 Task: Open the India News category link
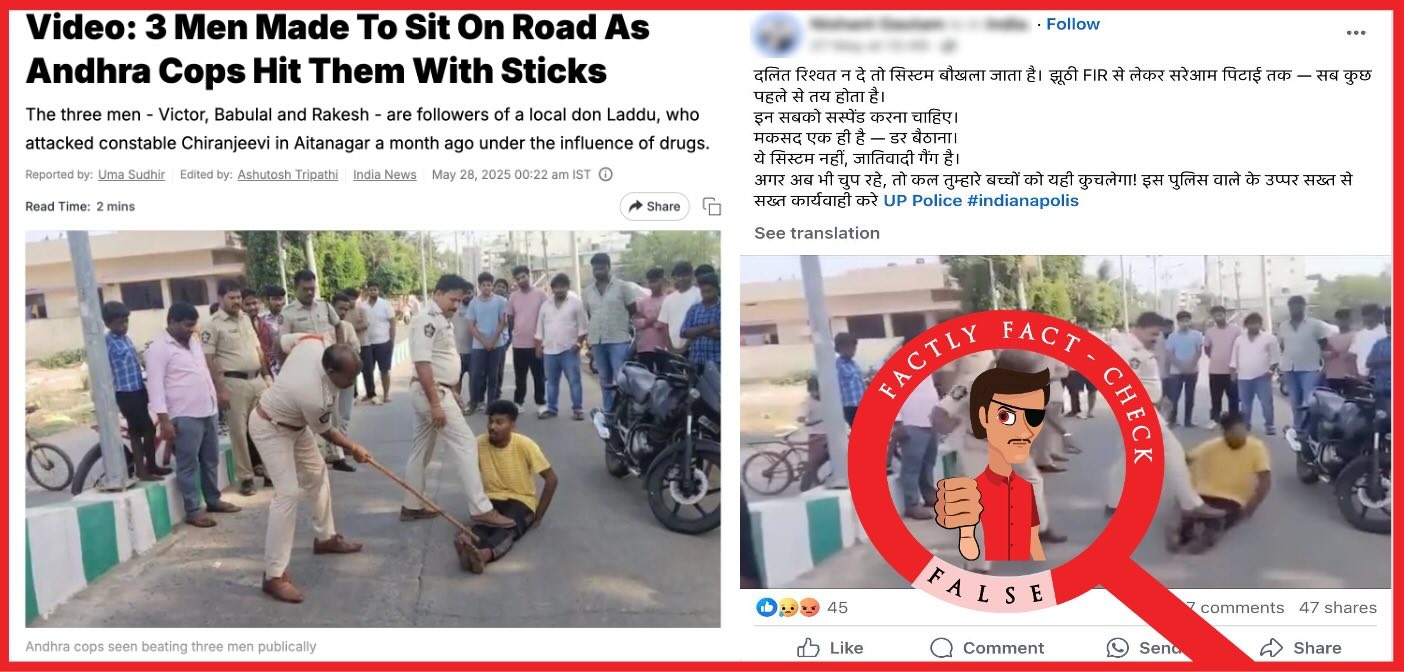coord(385,175)
